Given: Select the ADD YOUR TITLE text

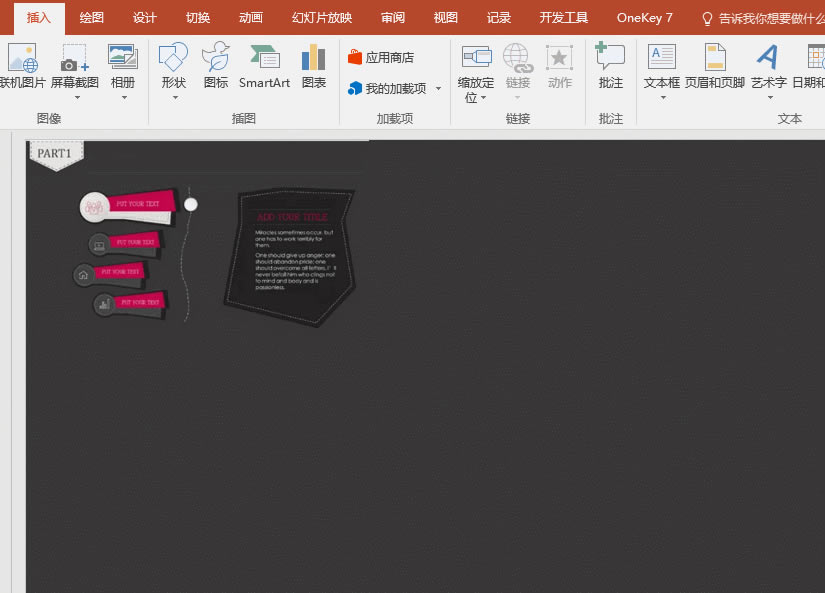Looking at the screenshot, I should tap(292, 217).
